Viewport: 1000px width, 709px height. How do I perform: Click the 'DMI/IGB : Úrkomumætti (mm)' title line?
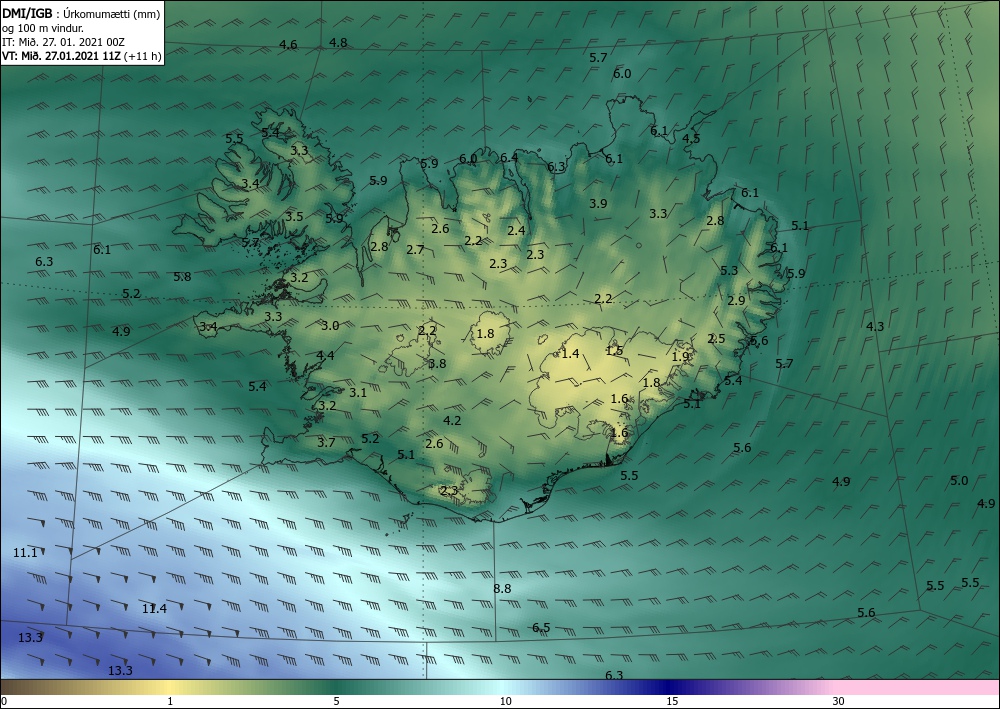(x=82, y=14)
